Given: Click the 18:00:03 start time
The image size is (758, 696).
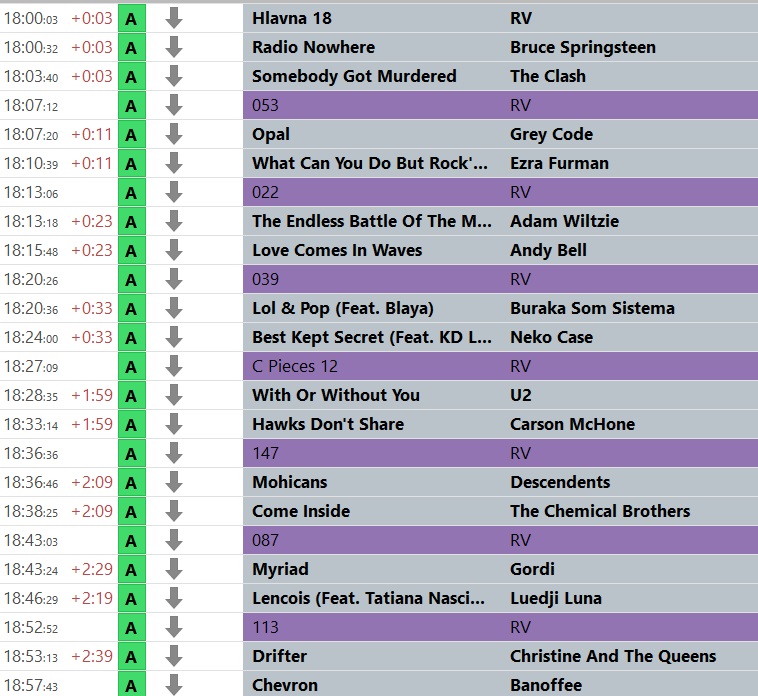Looking at the screenshot, I should (x=31, y=19).
